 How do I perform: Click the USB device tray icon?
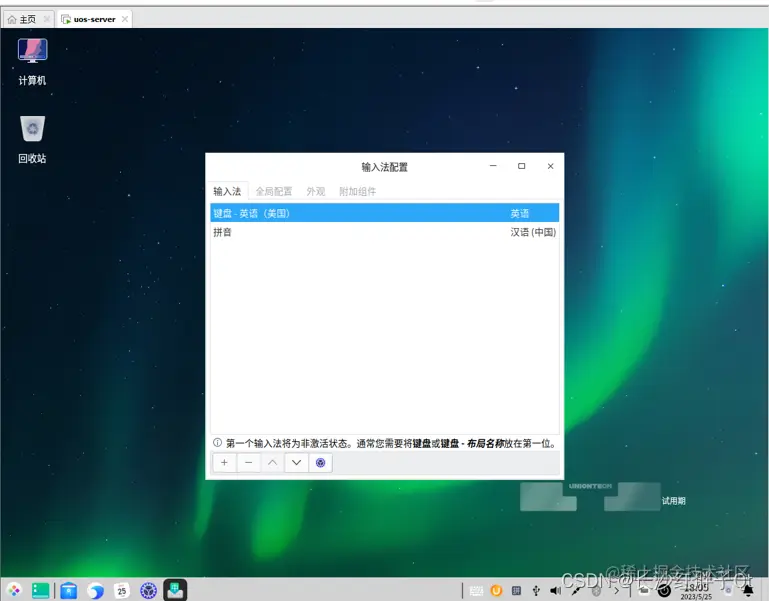(x=536, y=591)
